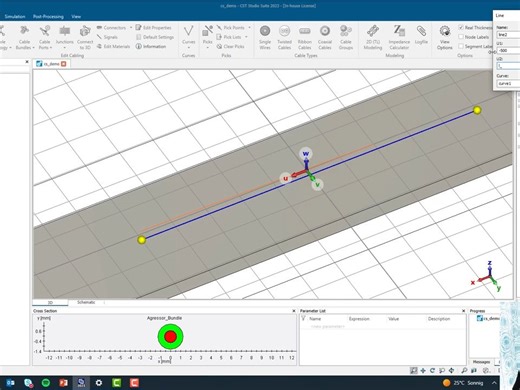
Task: Open the Junctions tool
Action: (x=64, y=37)
